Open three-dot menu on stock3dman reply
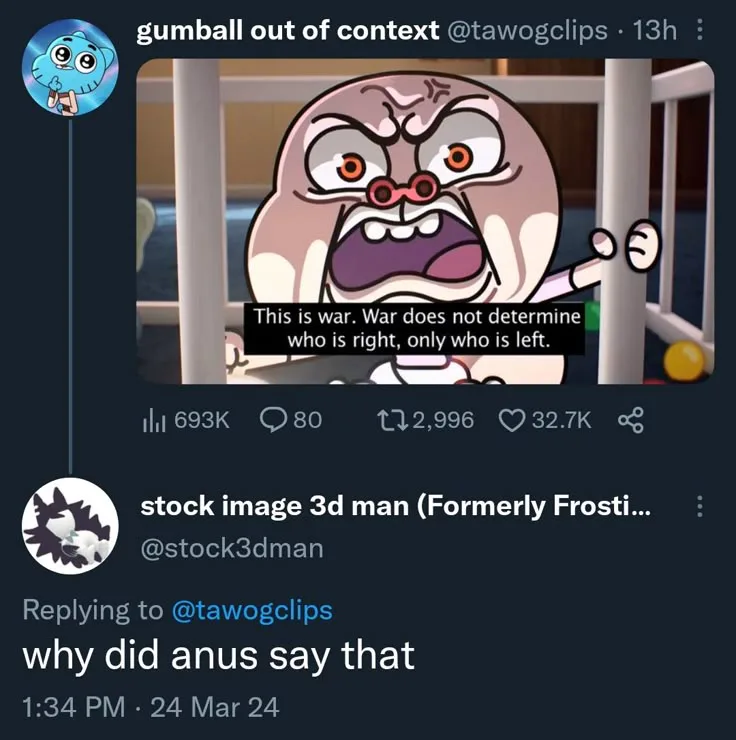 click(700, 506)
